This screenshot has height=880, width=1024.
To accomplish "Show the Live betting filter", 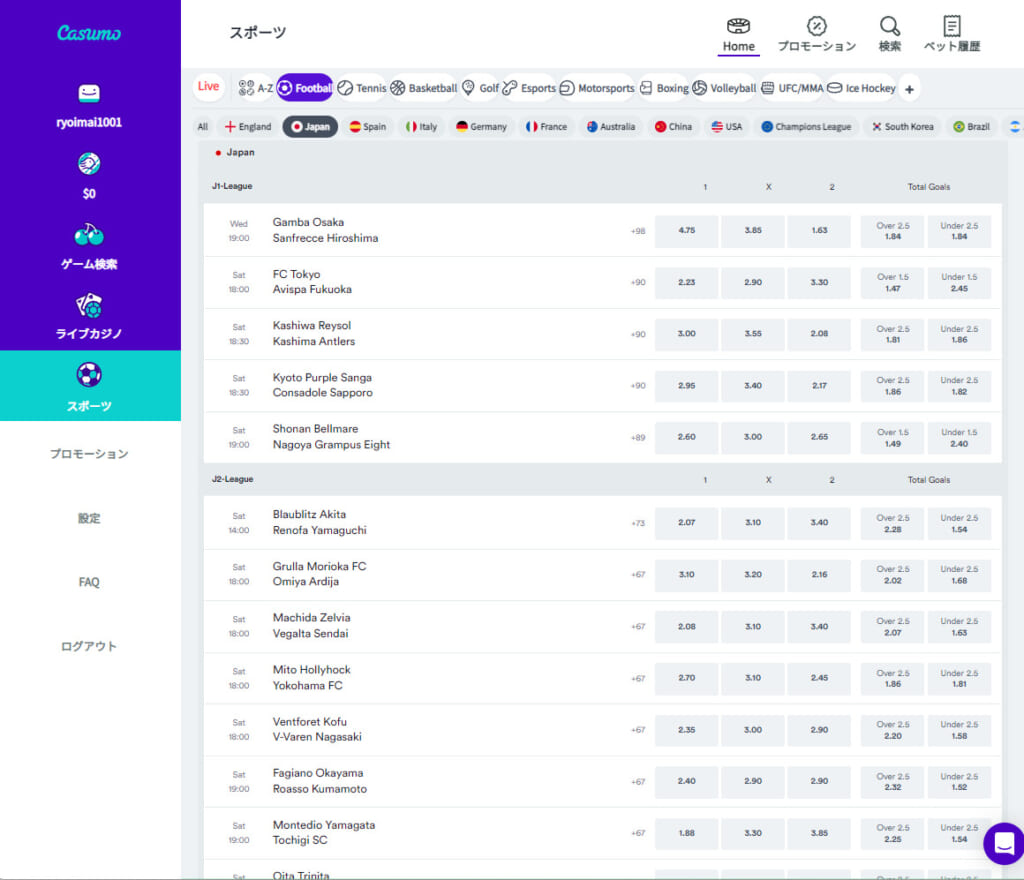I will coord(208,86).
